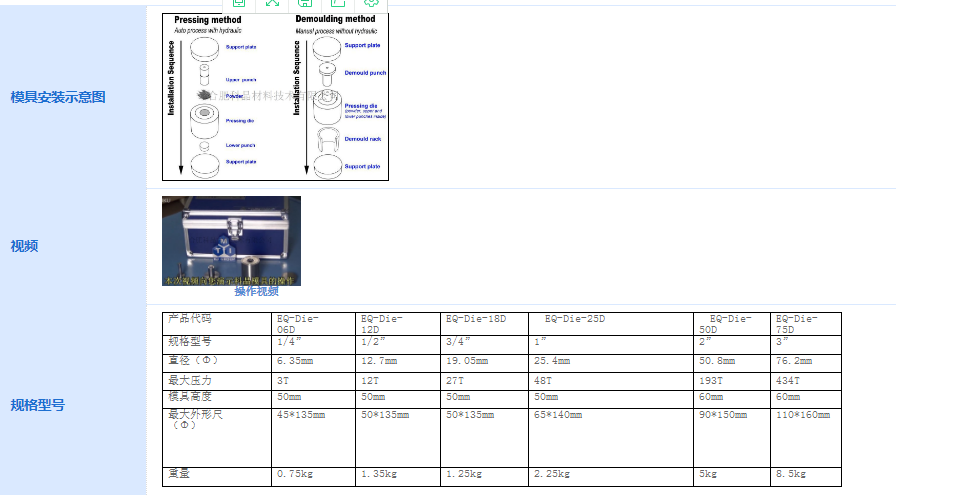956x495 pixels.
Task: Click the 48T max pressure cell
Action: (610, 381)
